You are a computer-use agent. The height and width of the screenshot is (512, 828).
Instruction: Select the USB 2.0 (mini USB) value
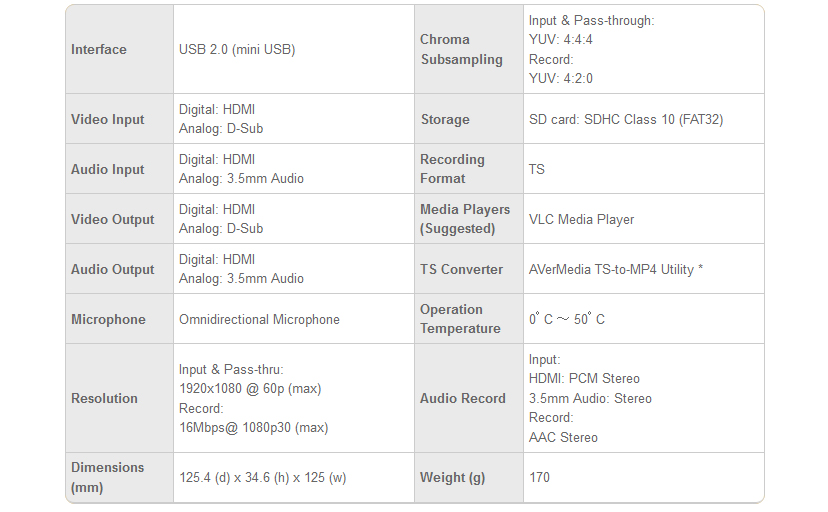[237, 49]
